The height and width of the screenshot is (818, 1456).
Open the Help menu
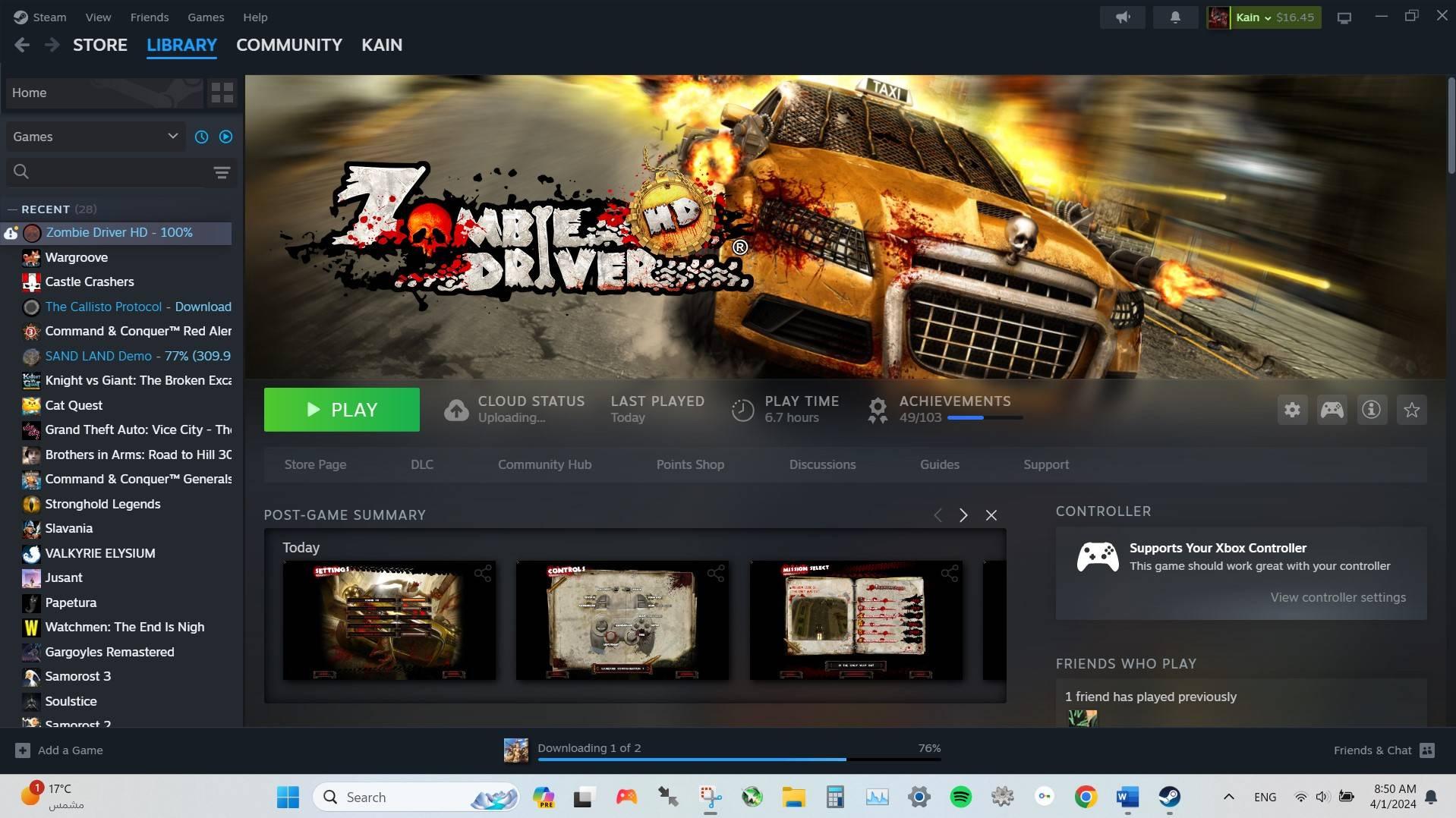point(255,17)
